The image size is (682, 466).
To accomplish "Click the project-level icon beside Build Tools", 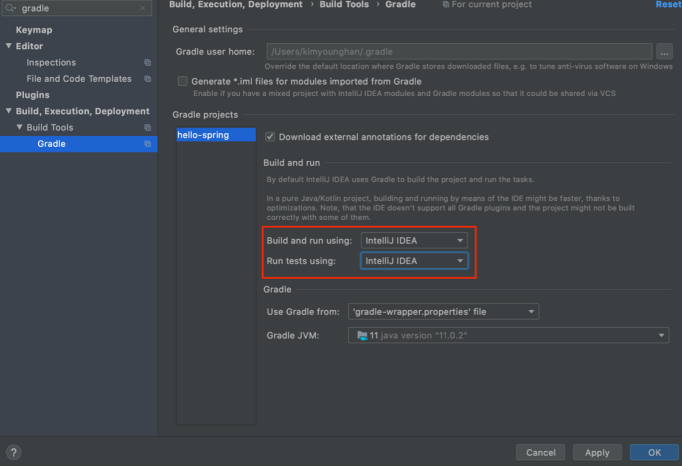I will [147, 127].
